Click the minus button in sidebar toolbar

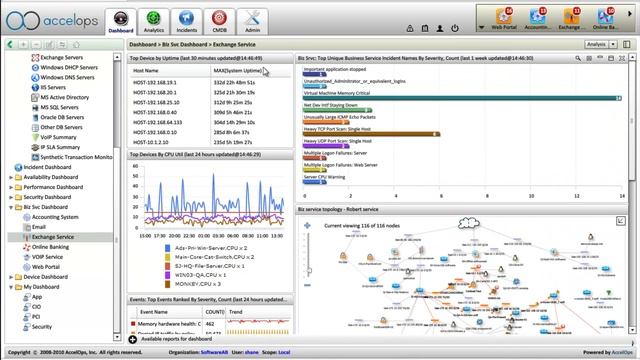point(36,44)
